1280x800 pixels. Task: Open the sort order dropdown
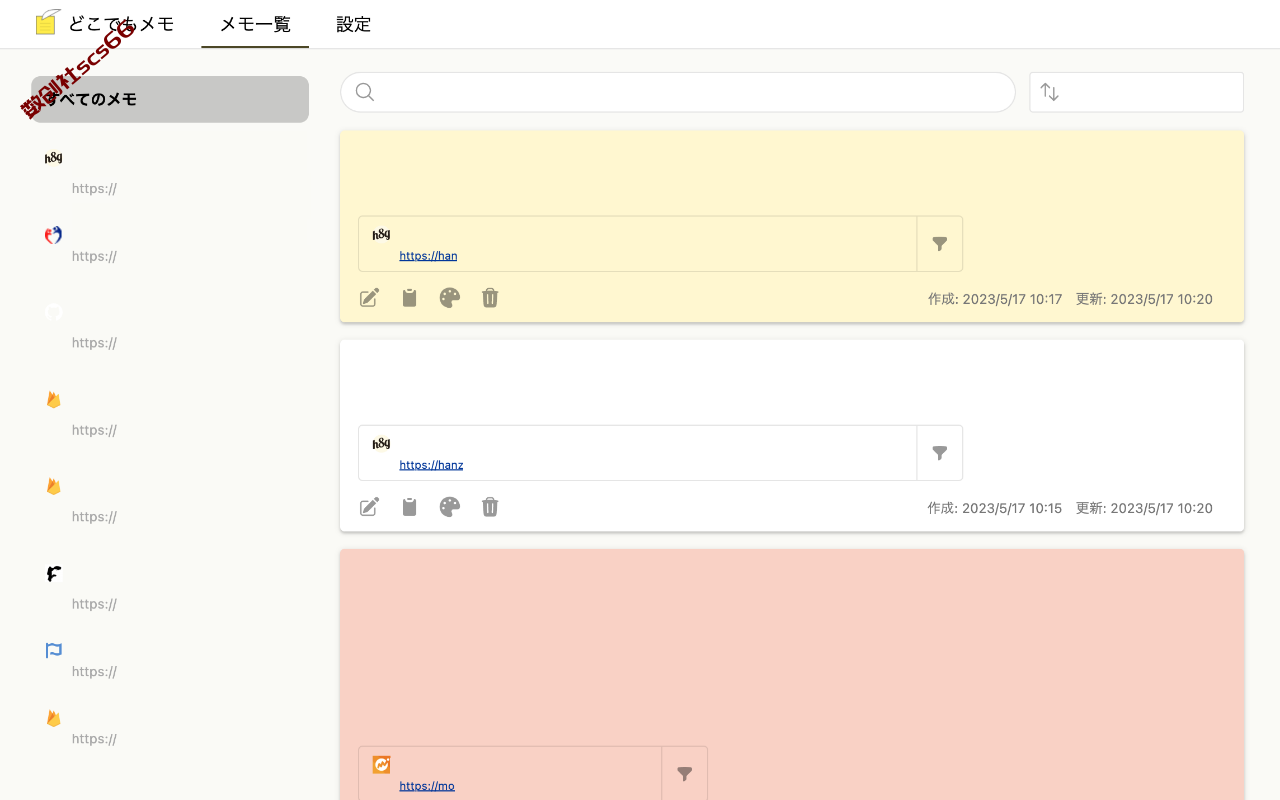(1137, 92)
